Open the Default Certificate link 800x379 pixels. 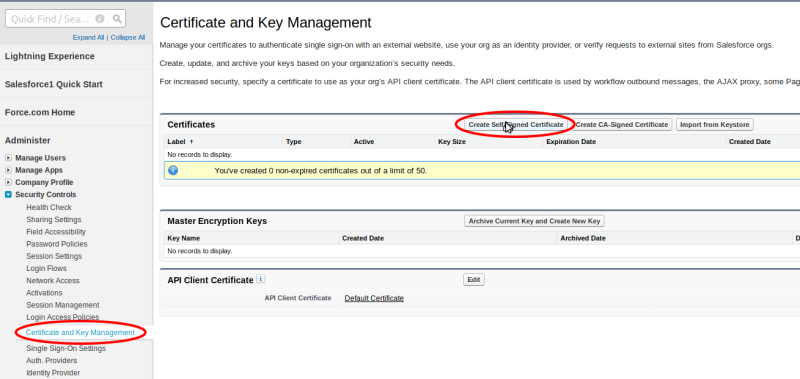tap(374, 298)
